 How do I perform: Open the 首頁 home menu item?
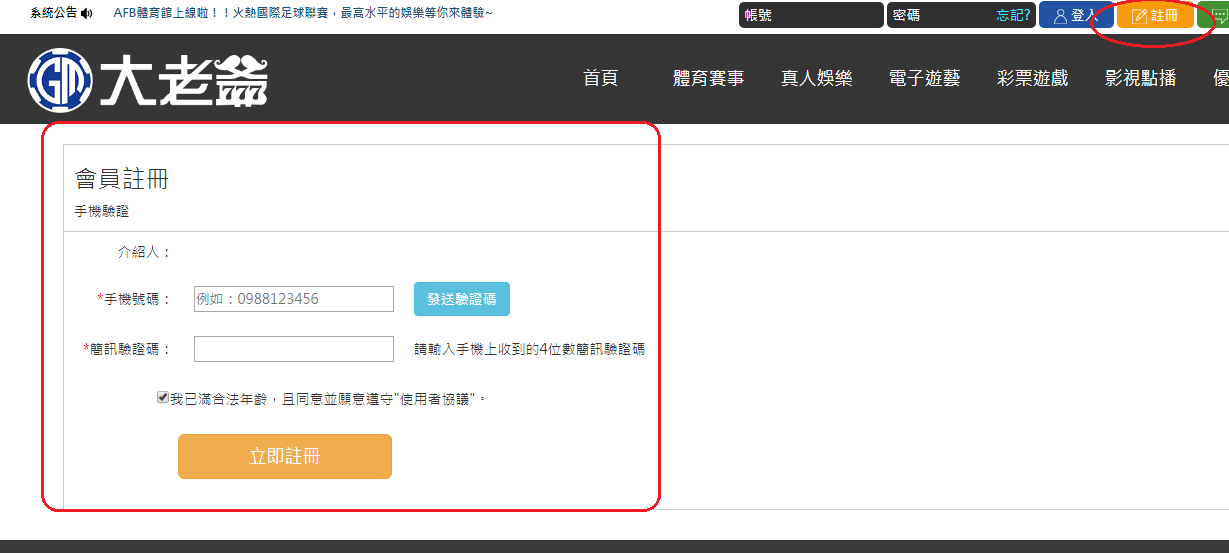tap(600, 78)
